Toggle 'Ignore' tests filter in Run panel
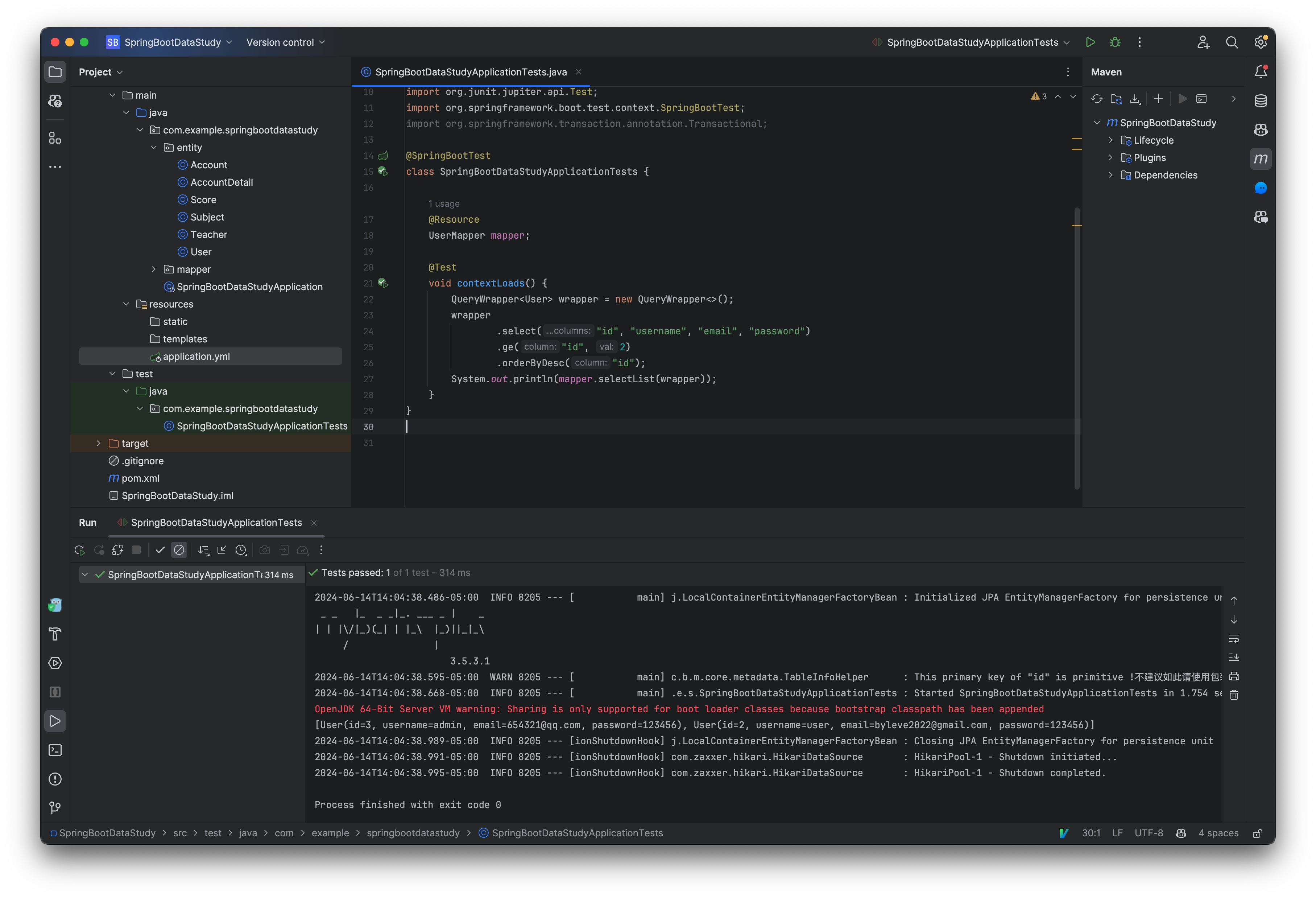This screenshot has width=1316, height=898. [179, 549]
